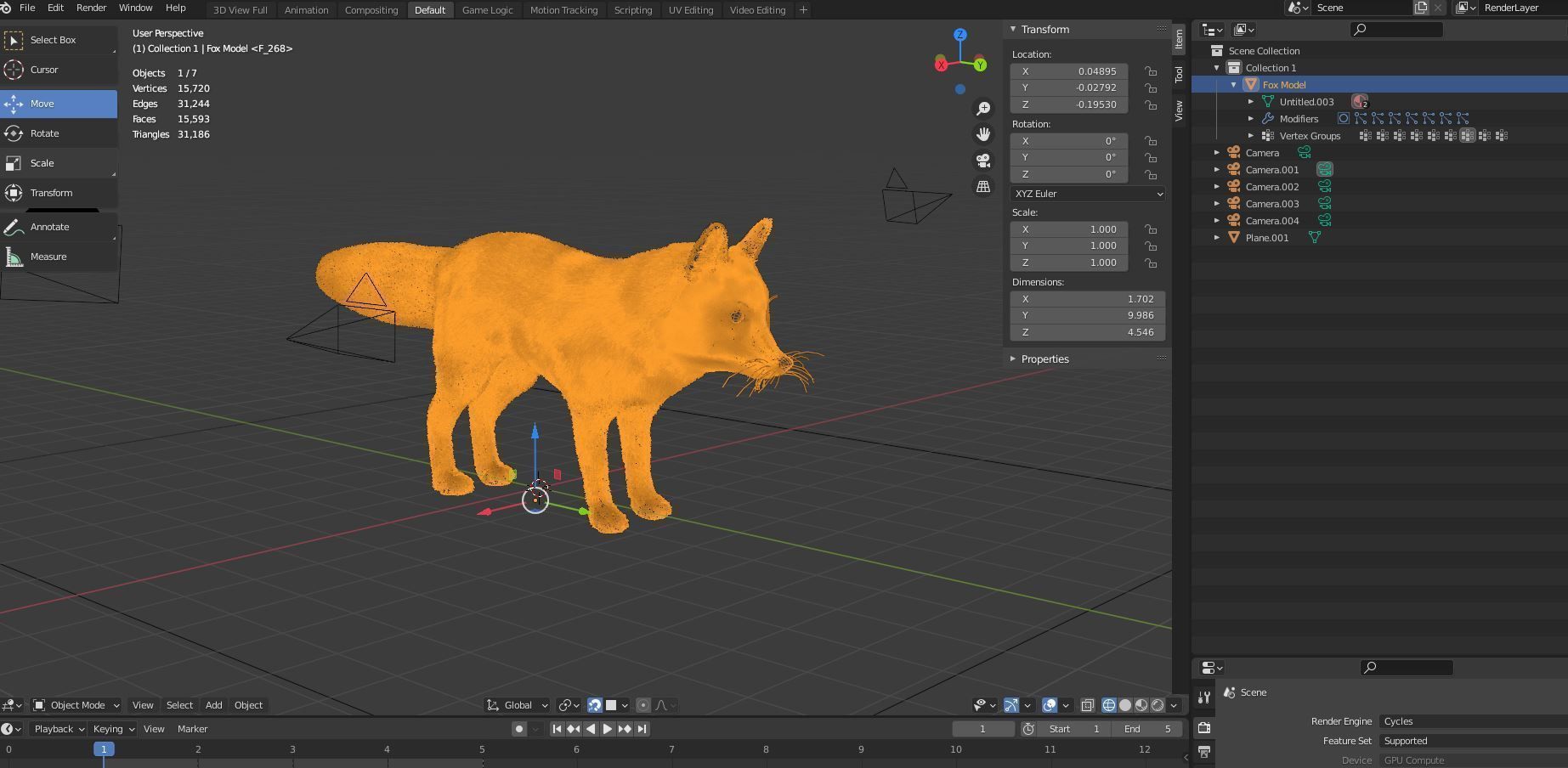
Task: Click the Add Workspace plus icon
Action: tap(803, 10)
